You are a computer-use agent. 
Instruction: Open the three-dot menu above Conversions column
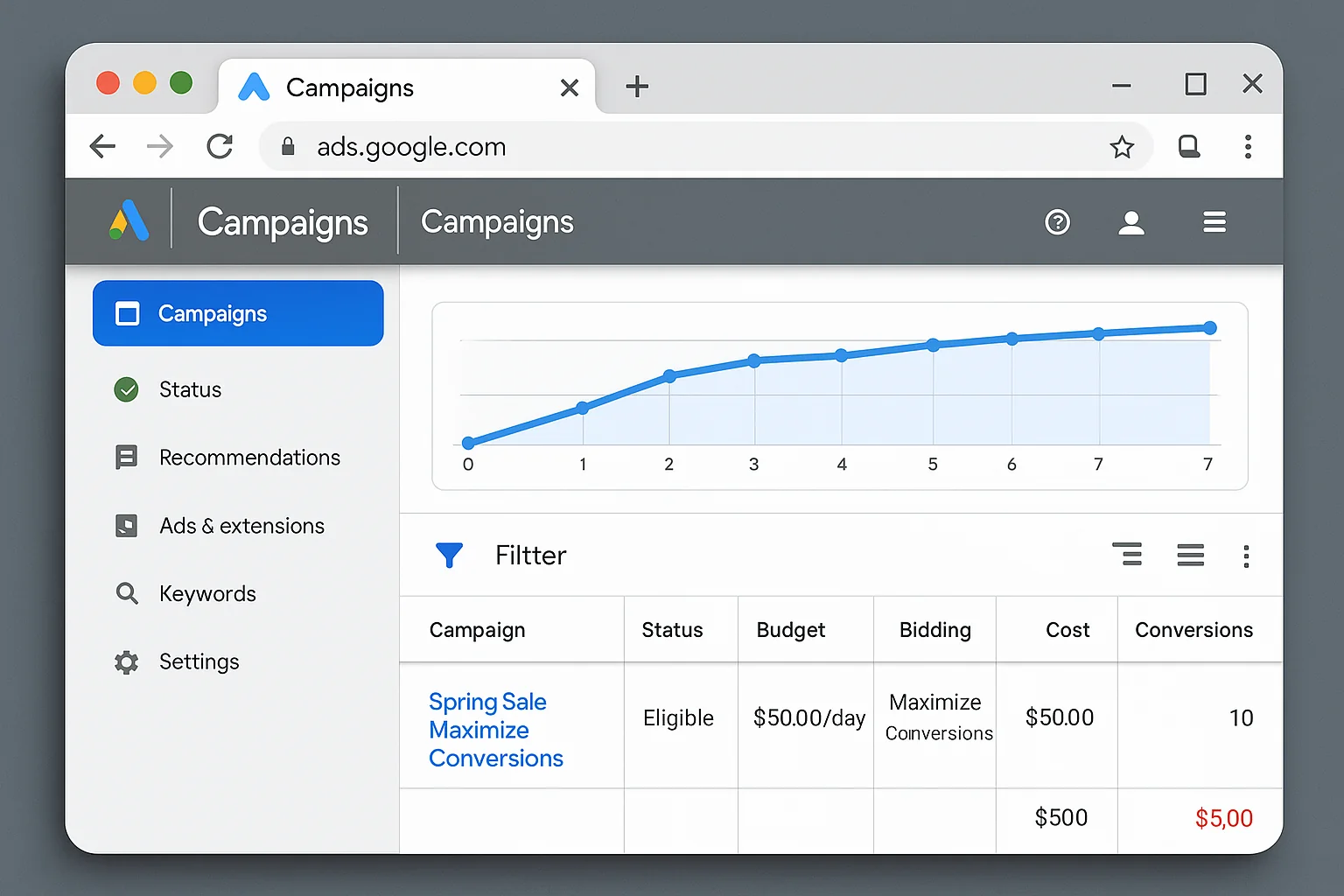[x=1246, y=556]
